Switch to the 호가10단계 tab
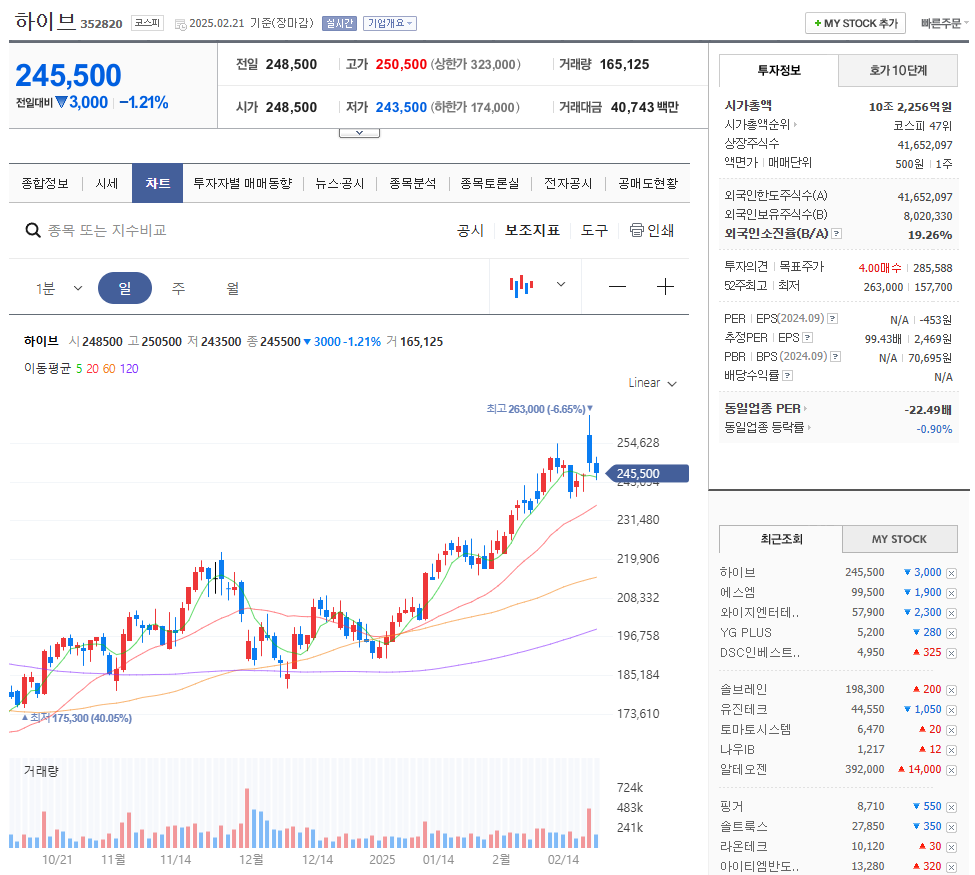The width and height of the screenshot is (975, 875). (x=897, y=71)
